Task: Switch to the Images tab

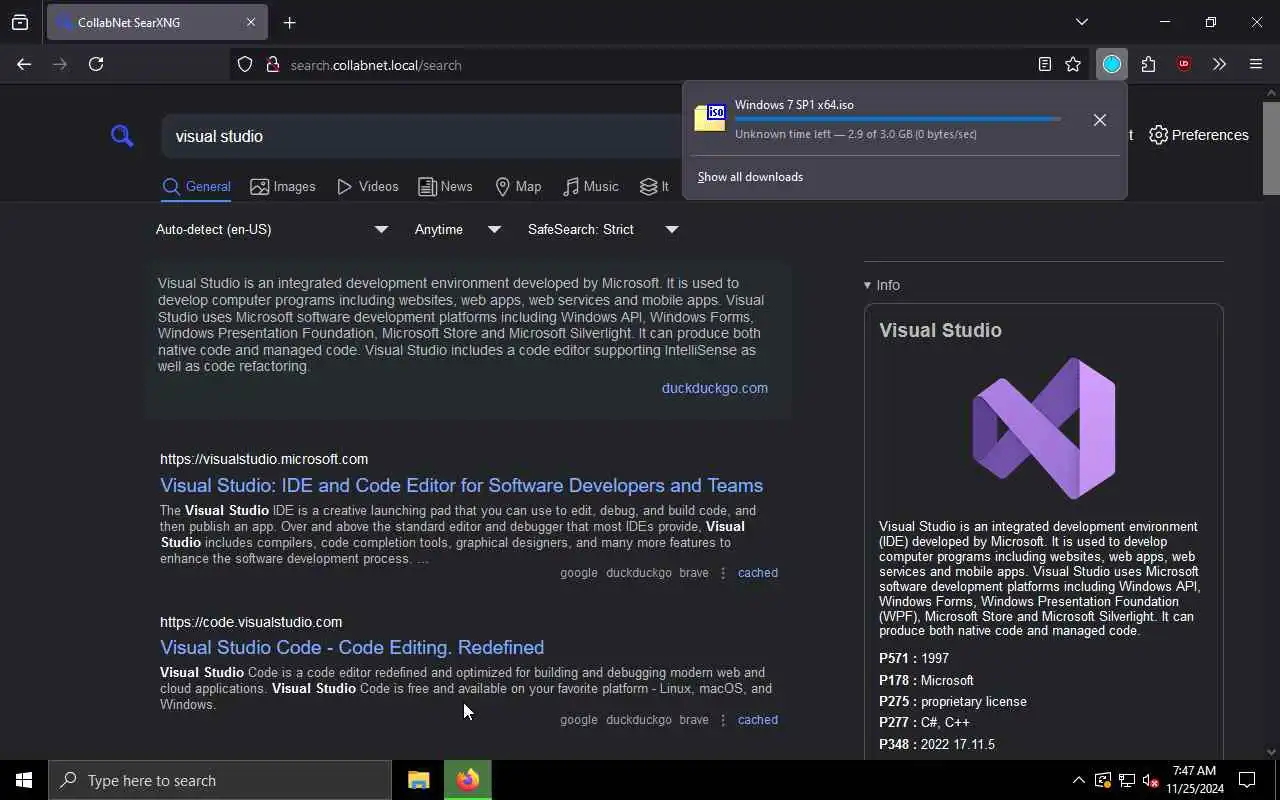Action: (283, 186)
